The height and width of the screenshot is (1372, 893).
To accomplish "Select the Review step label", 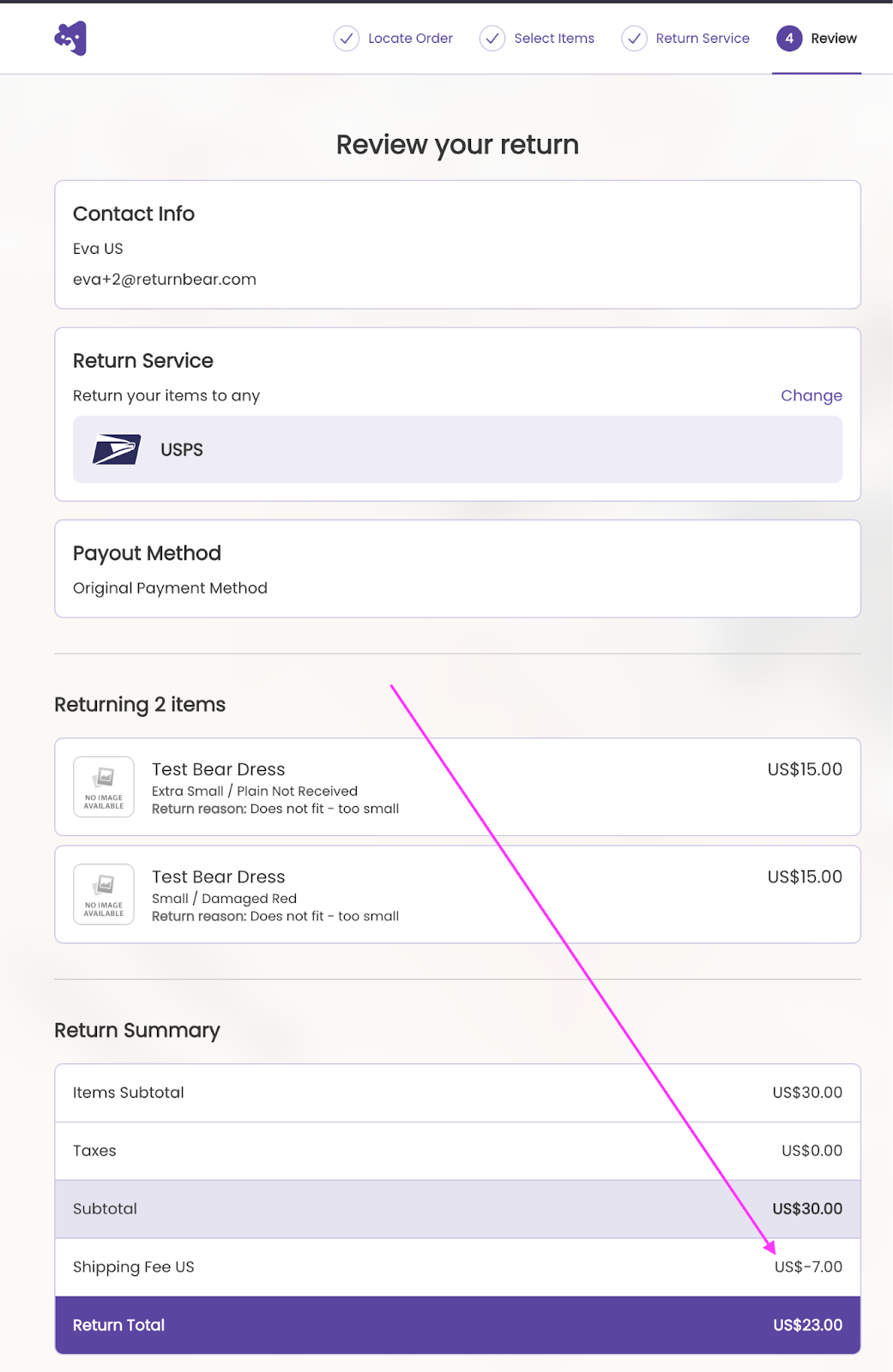I will (833, 39).
